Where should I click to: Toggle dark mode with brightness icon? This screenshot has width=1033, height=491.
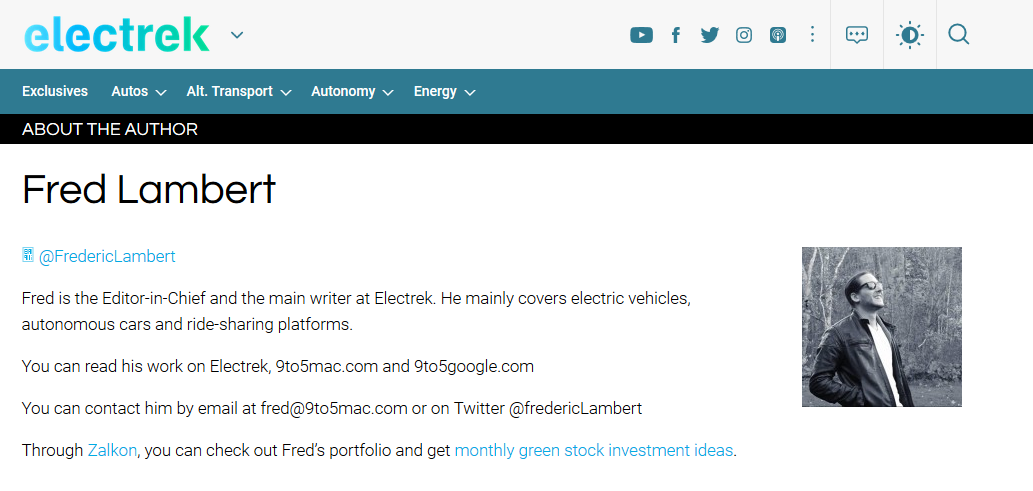[909, 35]
